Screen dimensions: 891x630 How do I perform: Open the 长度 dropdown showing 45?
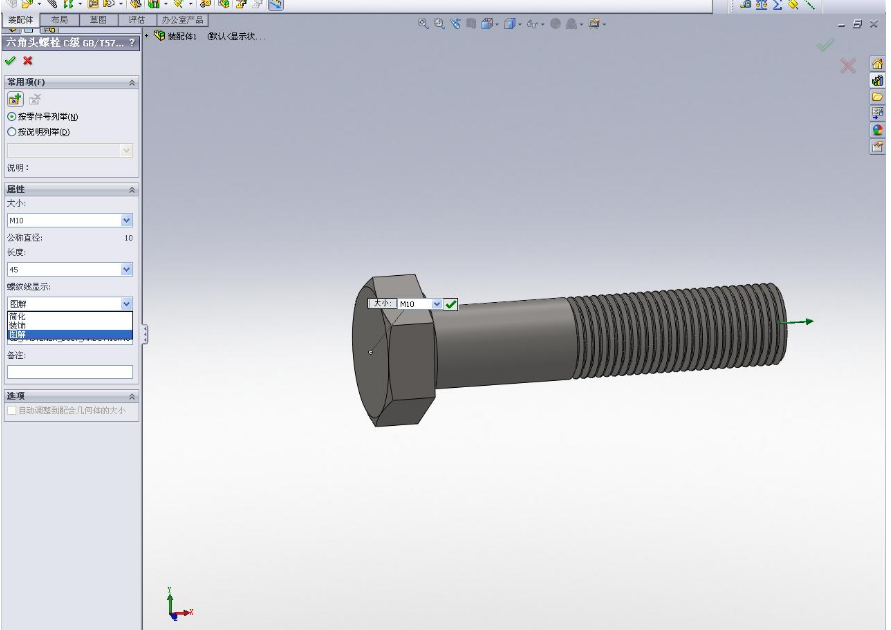click(x=126, y=269)
